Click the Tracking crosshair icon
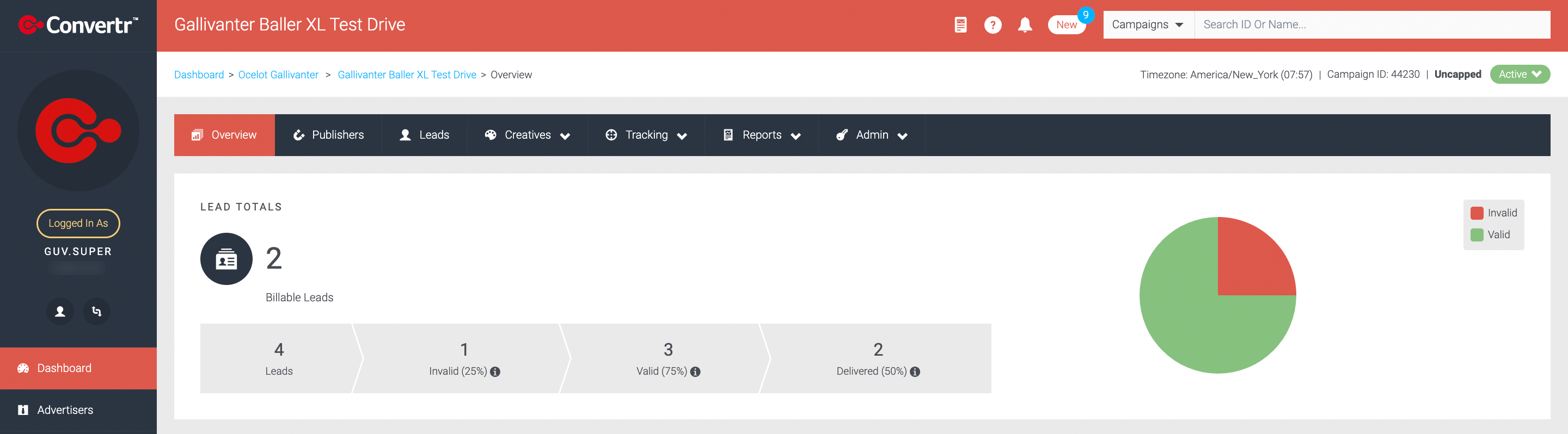Screen dimensions: 1568x434 [611, 135]
